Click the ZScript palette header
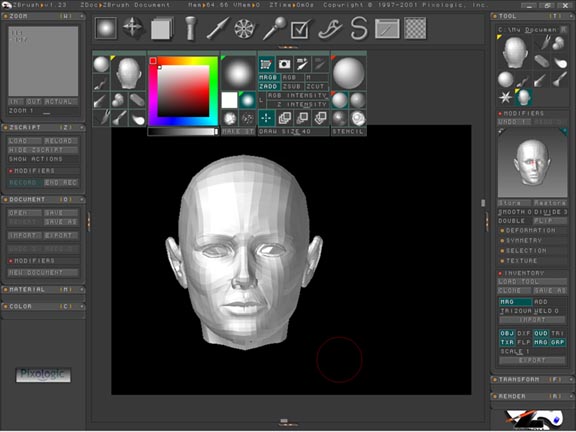 (43, 127)
